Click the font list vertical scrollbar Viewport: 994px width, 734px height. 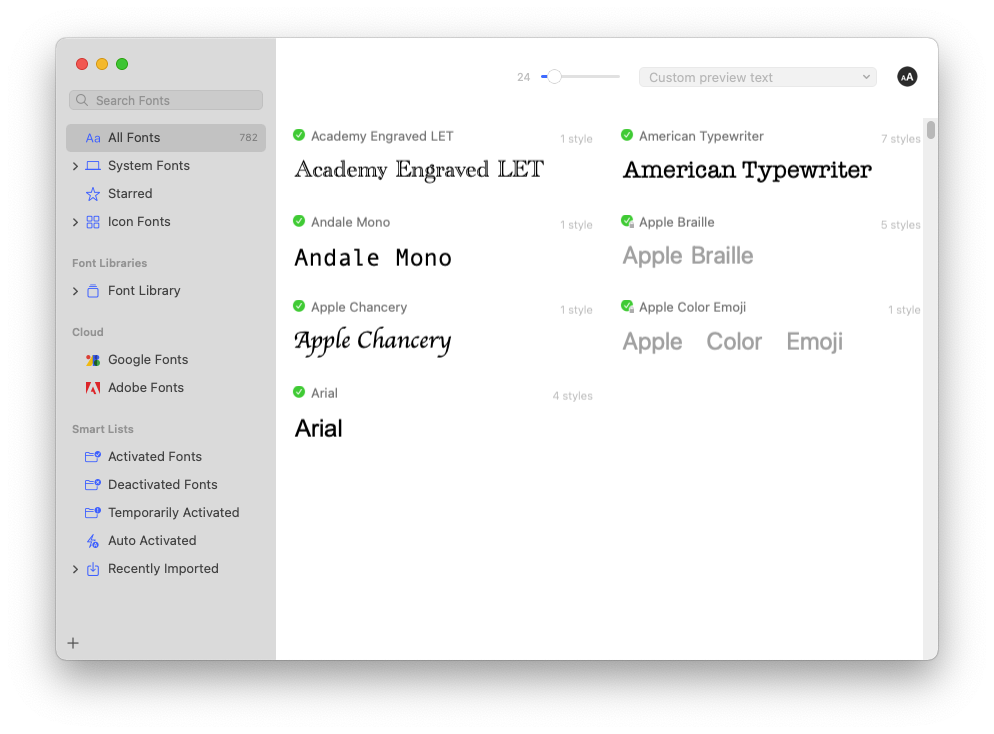[x=930, y=129]
